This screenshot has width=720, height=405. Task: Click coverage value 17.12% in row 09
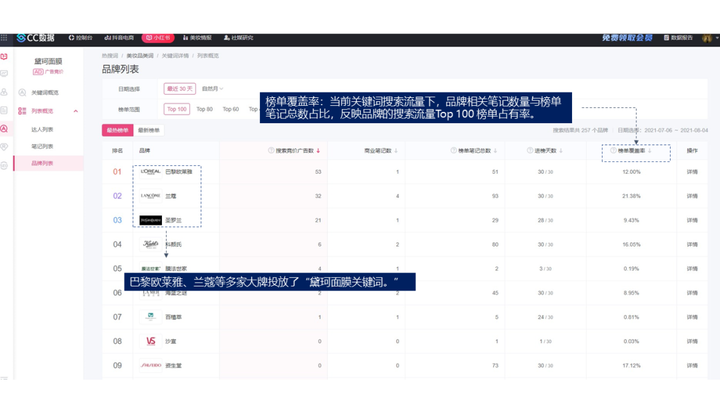(x=631, y=366)
